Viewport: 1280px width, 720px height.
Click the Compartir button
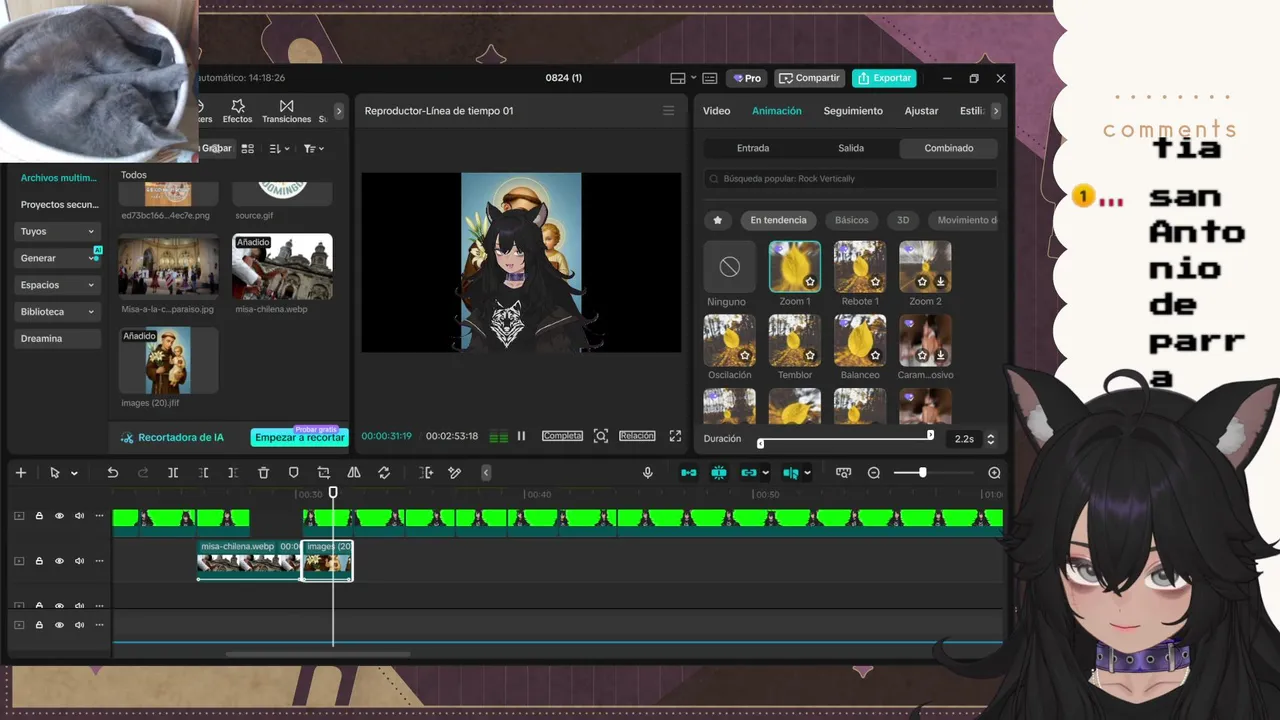pyautogui.click(x=810, y=78)
